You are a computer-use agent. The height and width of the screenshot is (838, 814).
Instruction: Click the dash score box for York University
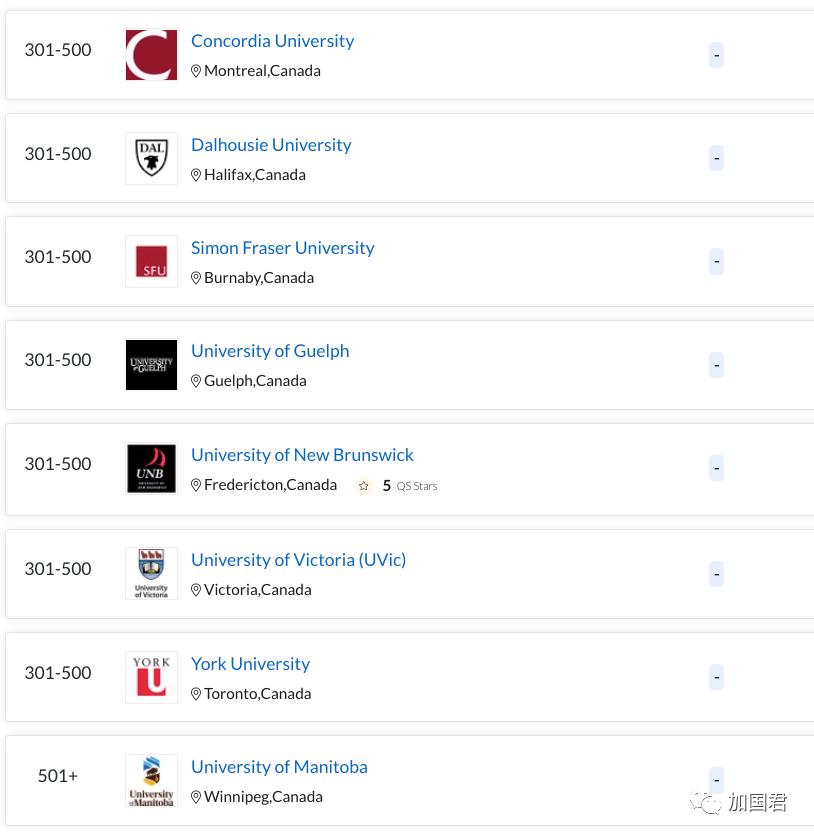tap(716, 677)
